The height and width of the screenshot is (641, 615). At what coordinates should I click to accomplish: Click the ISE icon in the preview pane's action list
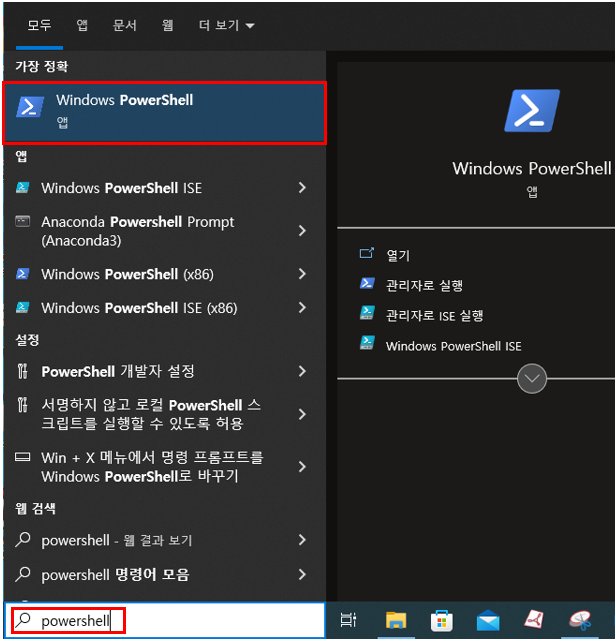click(367, 343)
